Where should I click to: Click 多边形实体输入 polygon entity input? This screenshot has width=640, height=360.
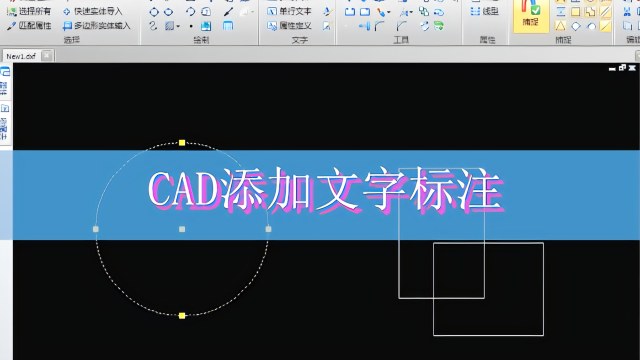click(x=97, y=26)
